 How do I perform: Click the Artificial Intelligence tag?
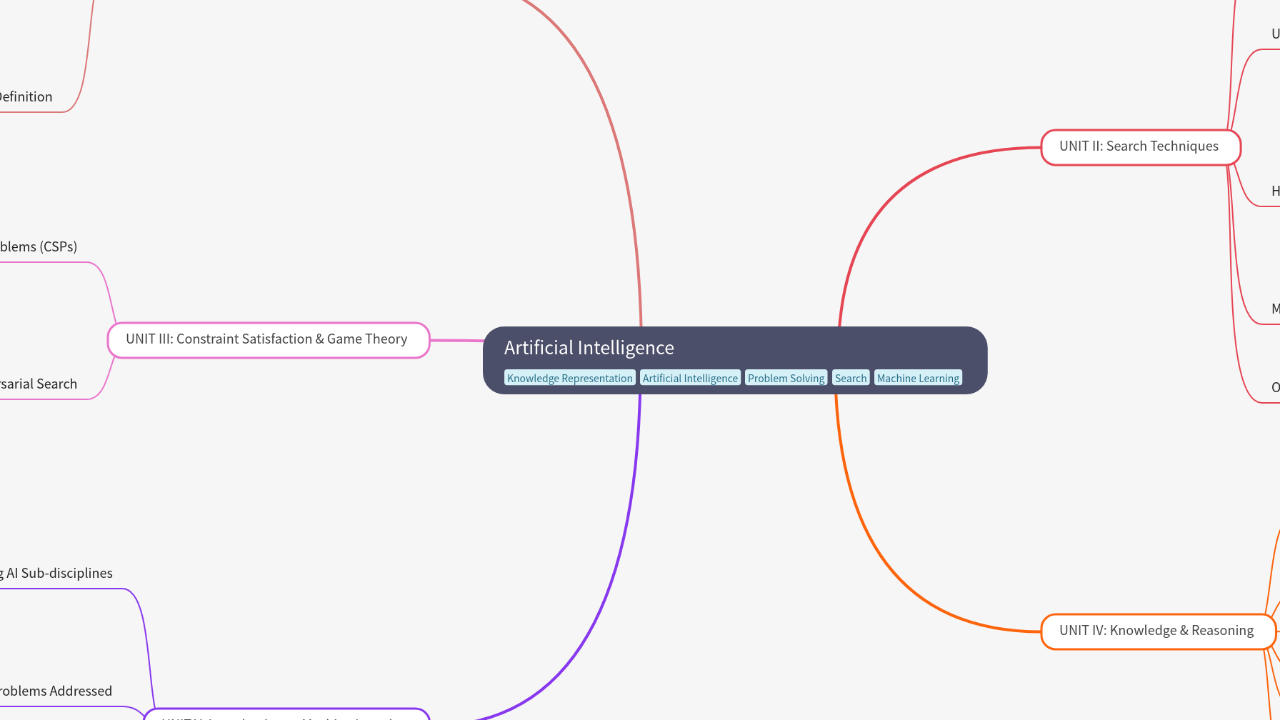click(x=690, y=378)
